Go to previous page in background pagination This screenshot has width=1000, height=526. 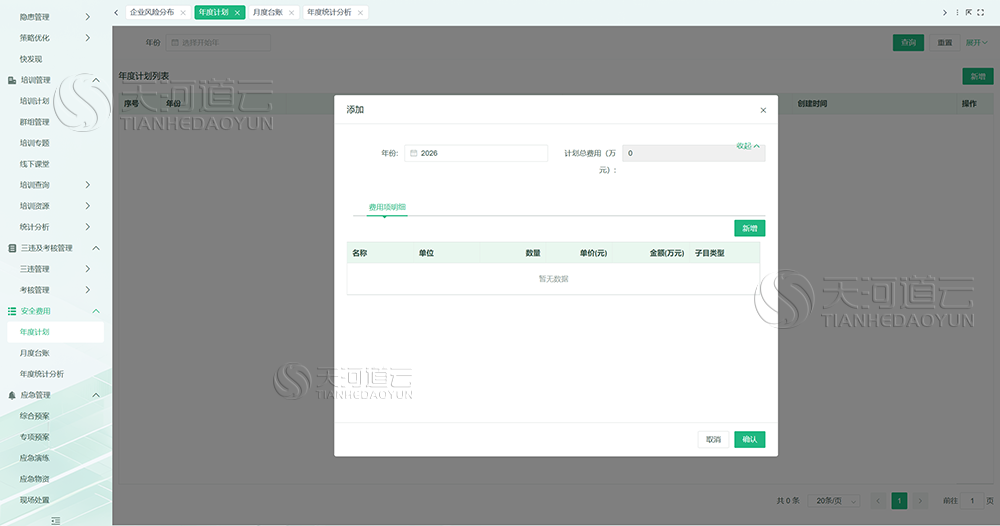click(878, 500)
